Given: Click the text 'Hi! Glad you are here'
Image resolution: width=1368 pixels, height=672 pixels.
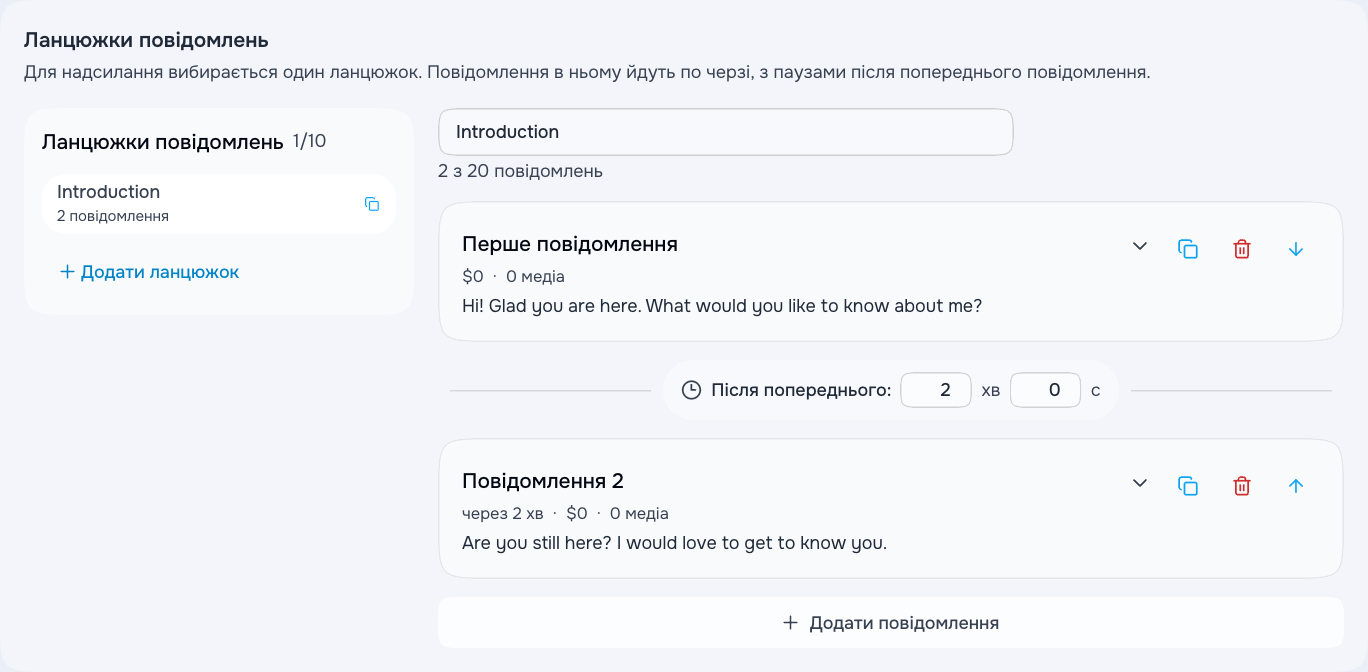Looking at the screenshot, I should [550, 306].
